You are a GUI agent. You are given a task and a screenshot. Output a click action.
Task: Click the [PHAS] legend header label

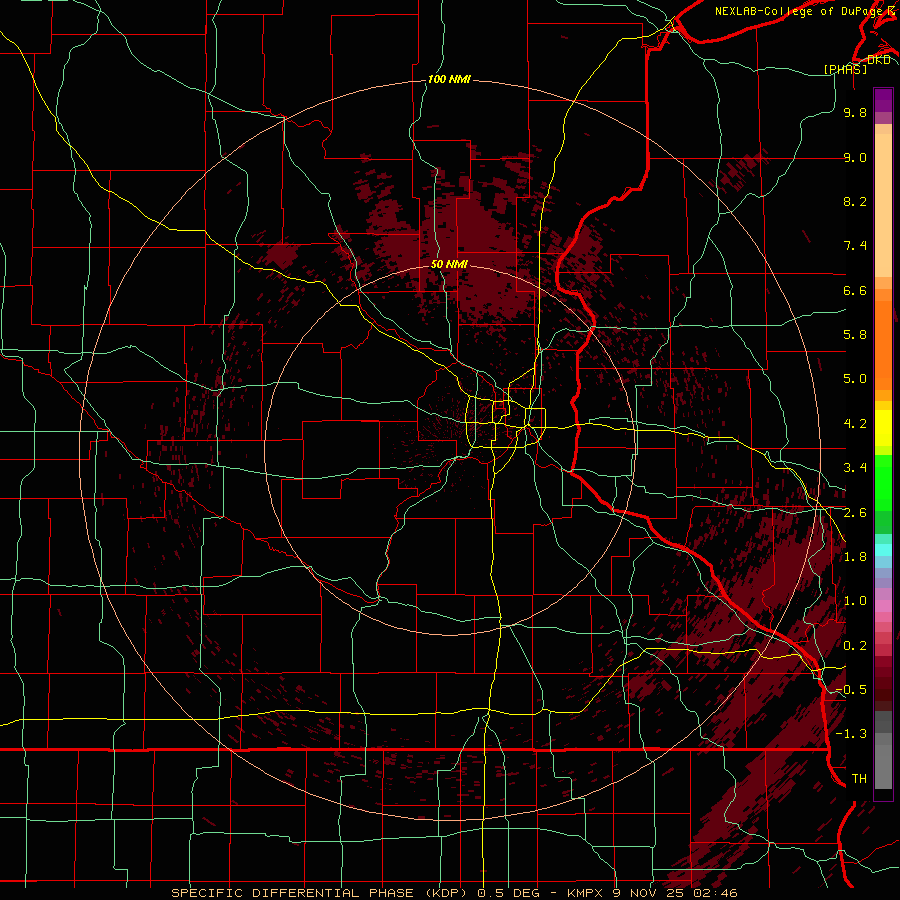click(x=845, y=69)
